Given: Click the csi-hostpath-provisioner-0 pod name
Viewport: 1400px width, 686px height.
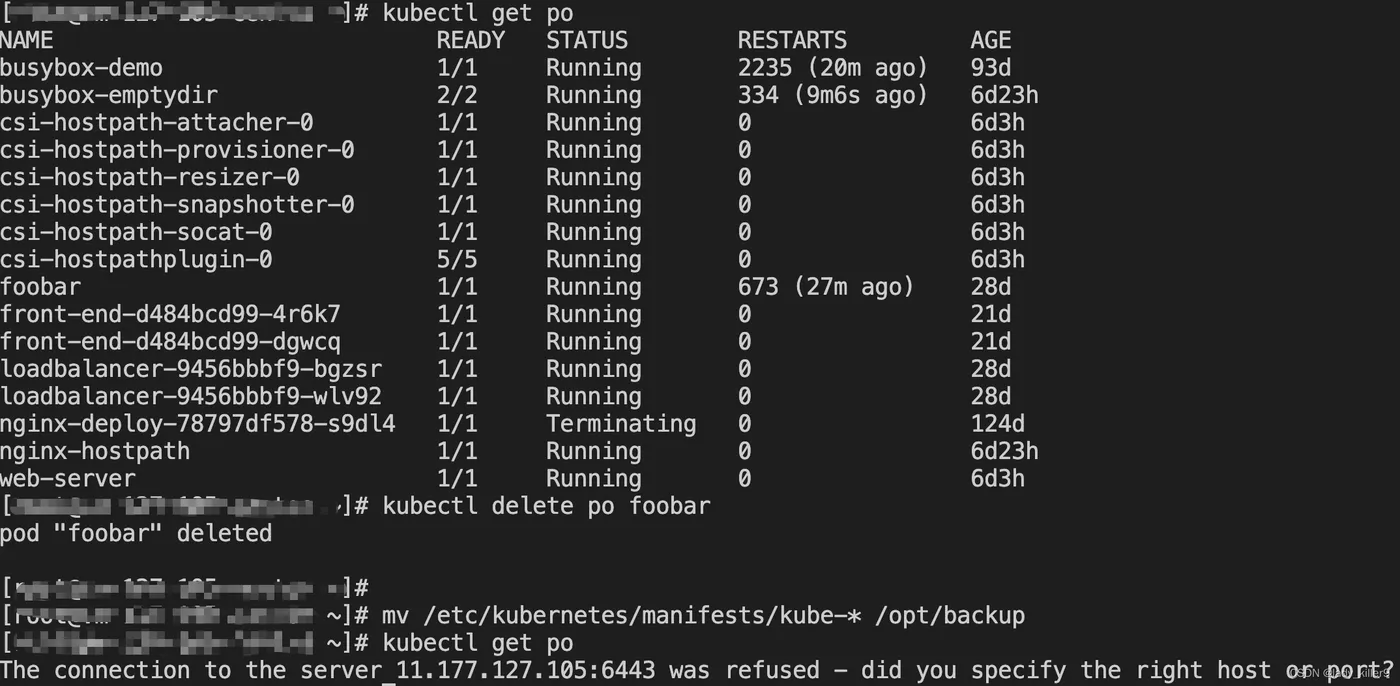Looking at the screenshot, I should pos(177,150).
